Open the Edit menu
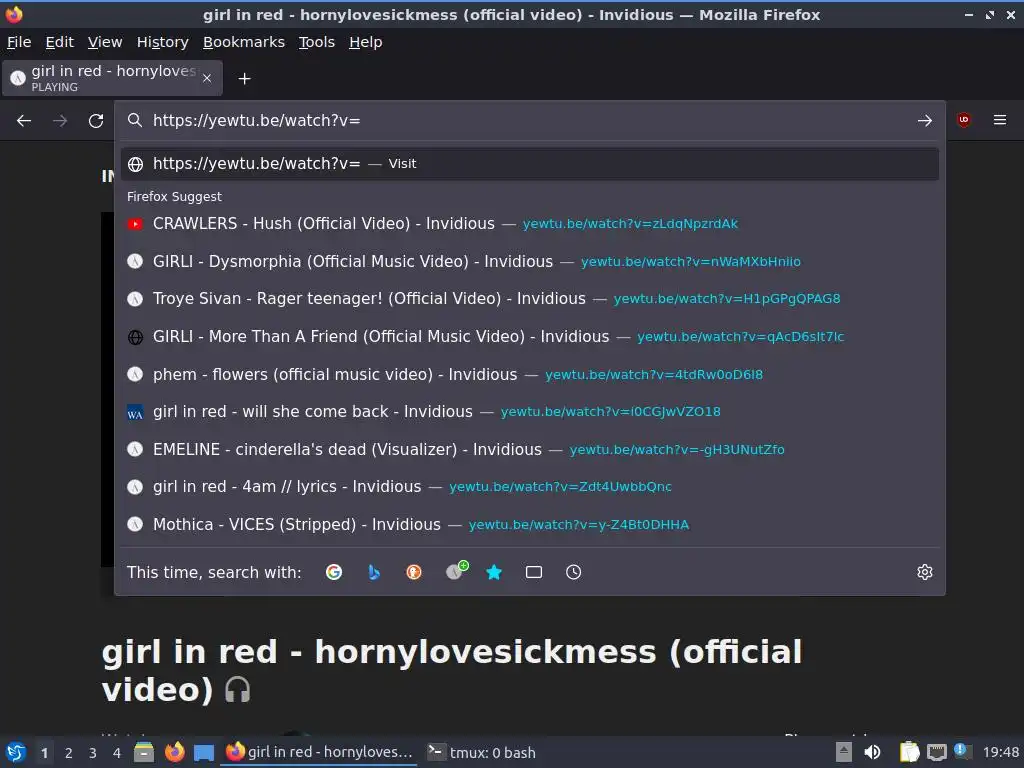 coord(59,42)
